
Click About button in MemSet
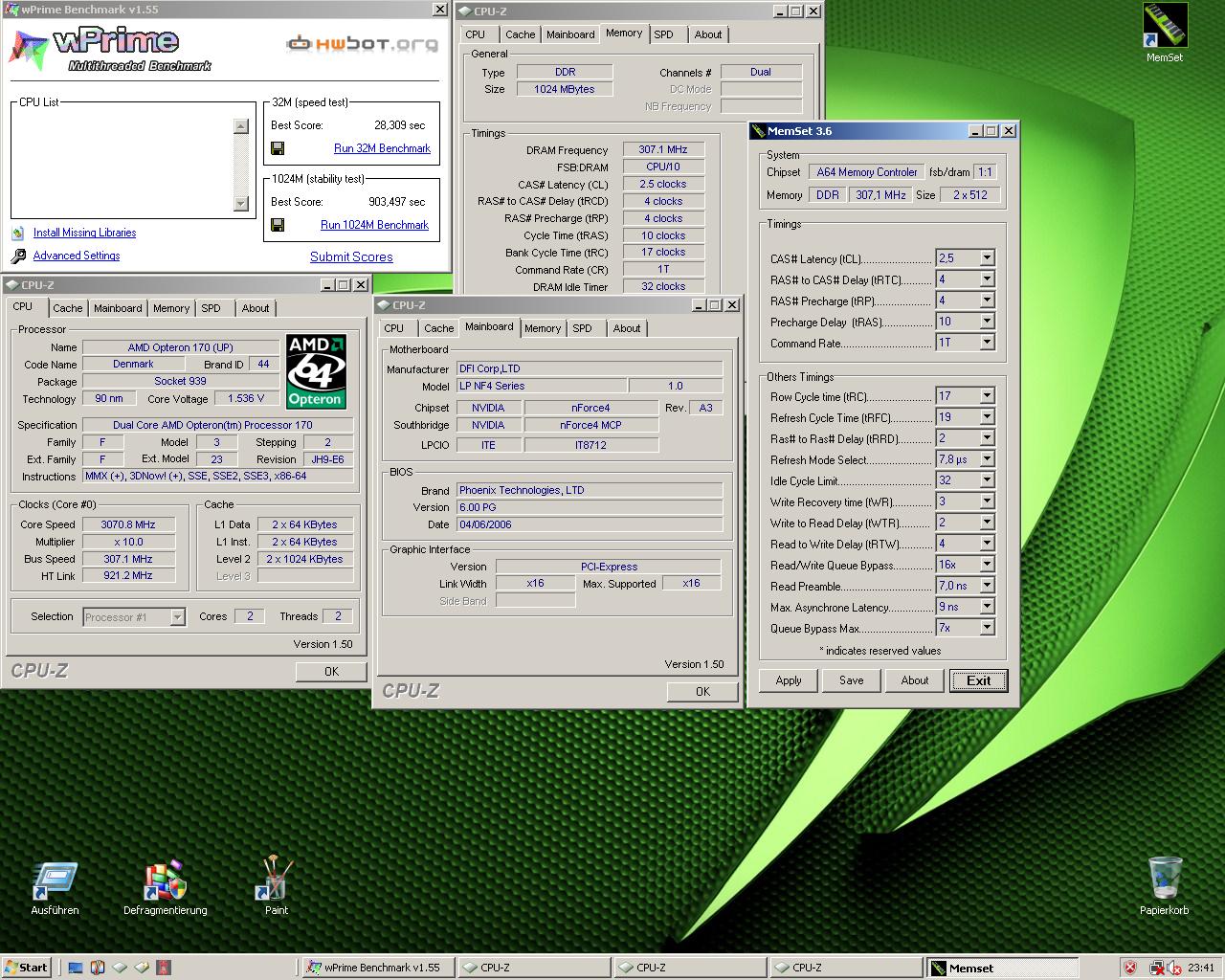point(915,680)
